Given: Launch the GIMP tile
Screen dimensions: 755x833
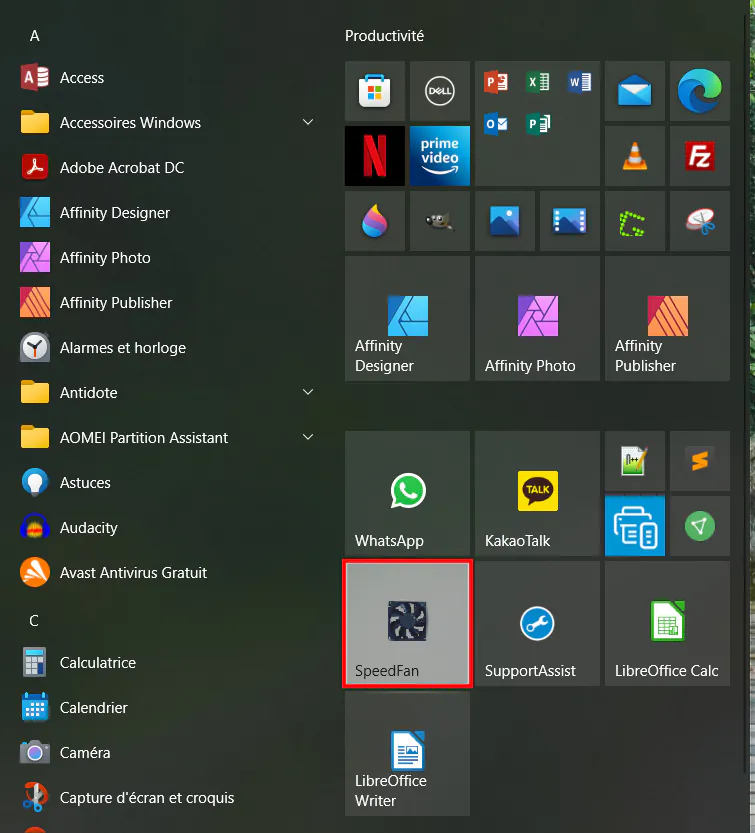Looking at the screenshot, I should [439, 221].
